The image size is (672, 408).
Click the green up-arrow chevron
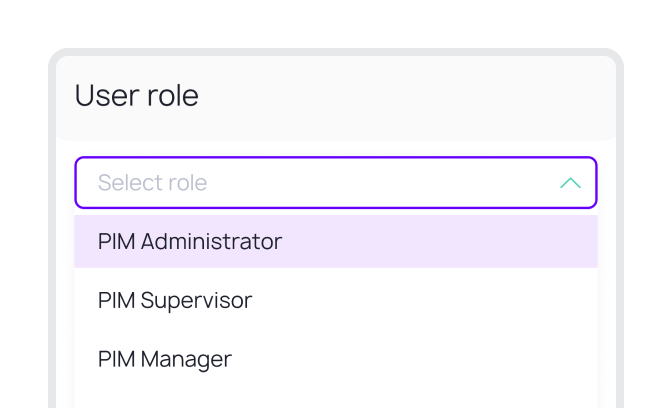(570, 183)
